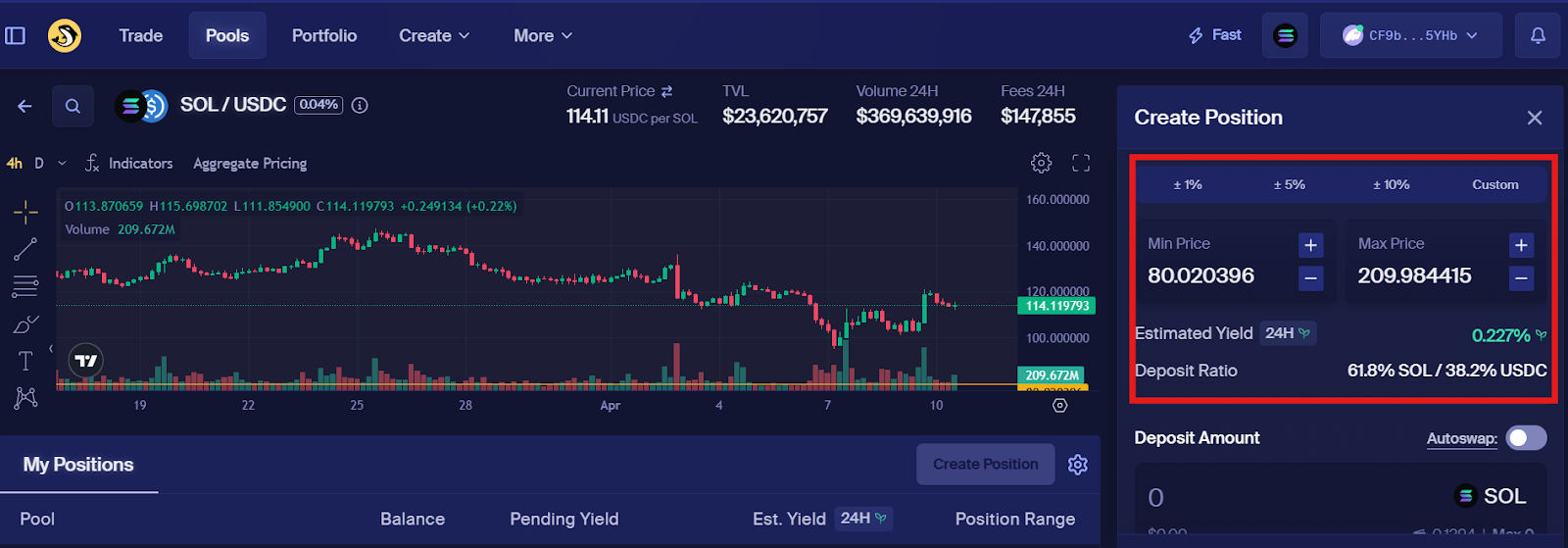Click the 209.672M volume label
The image size is (1568, 548).
1052,375
